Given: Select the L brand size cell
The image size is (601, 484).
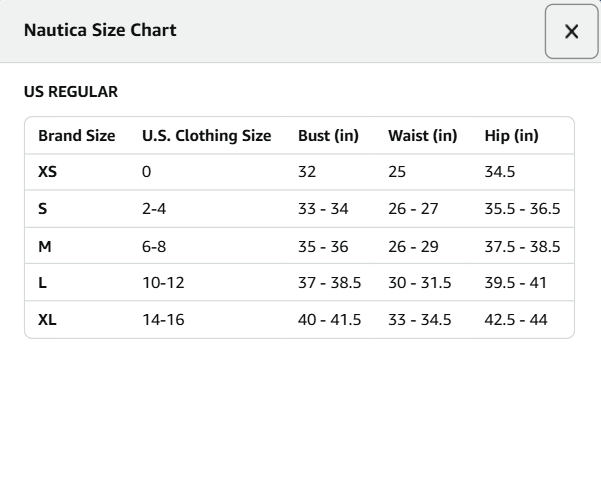Looking at the screenshot, I should (42, 283).
